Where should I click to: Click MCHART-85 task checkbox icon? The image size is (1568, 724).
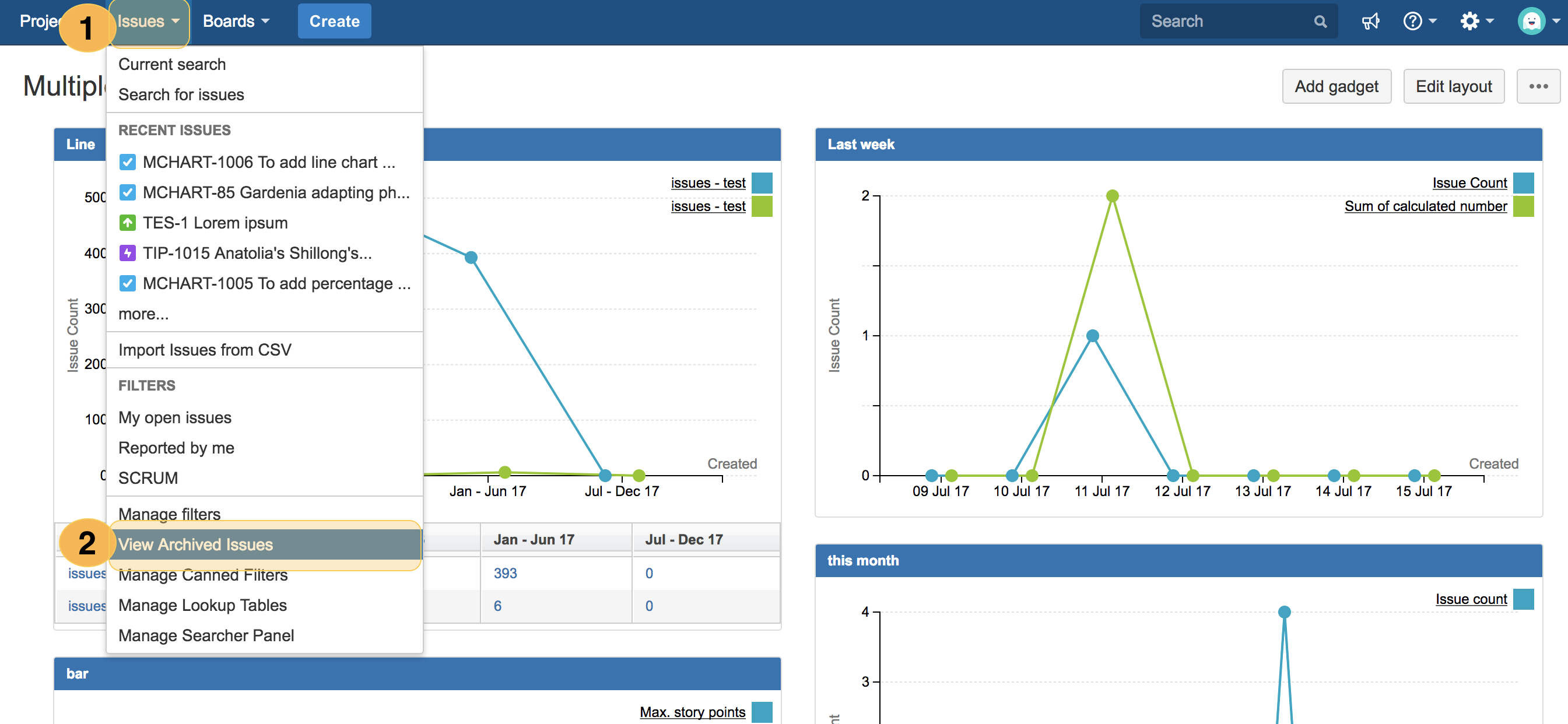pos(127,193)
